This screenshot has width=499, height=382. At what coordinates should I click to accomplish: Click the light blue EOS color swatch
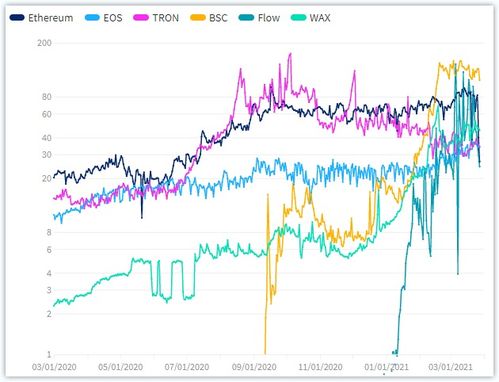coord(92,18)
